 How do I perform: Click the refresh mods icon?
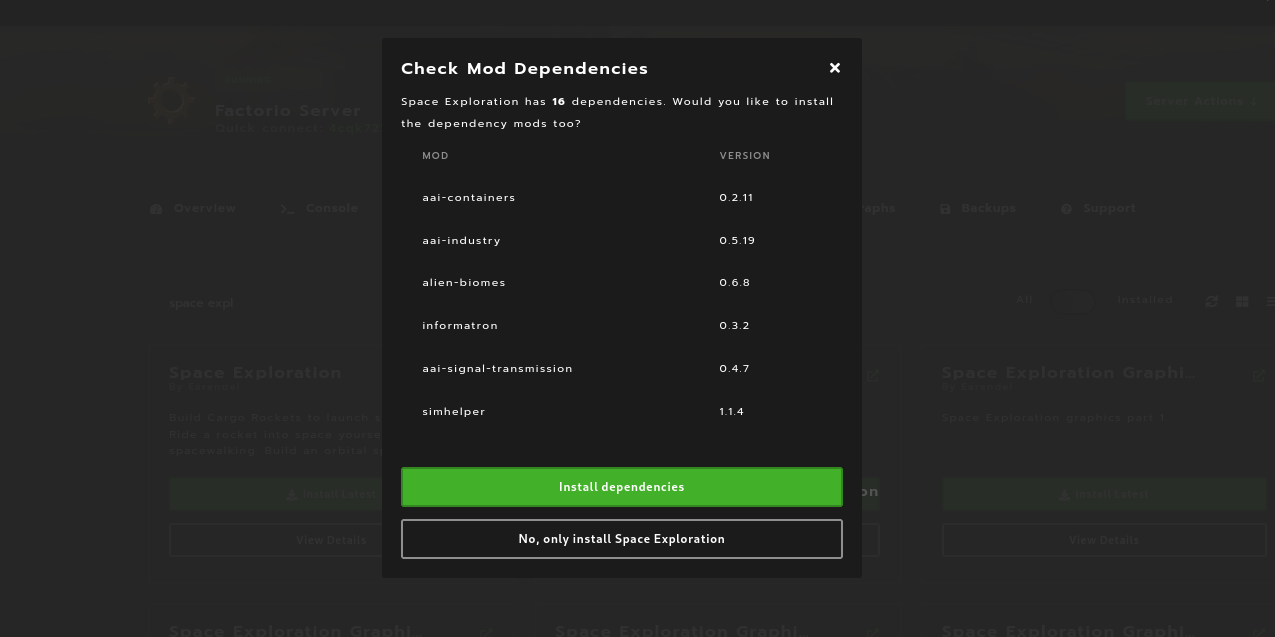[1212, 301]
